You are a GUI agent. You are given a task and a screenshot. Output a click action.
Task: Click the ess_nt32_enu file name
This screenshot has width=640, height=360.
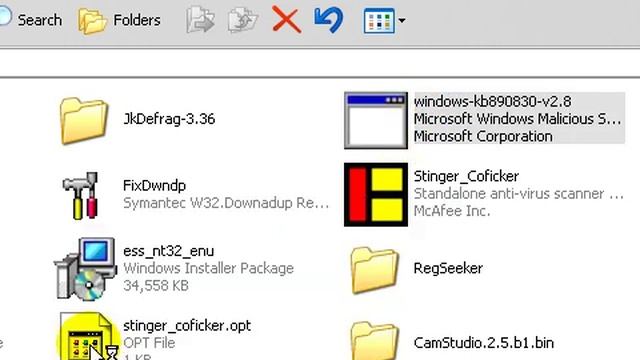(168, 251)
